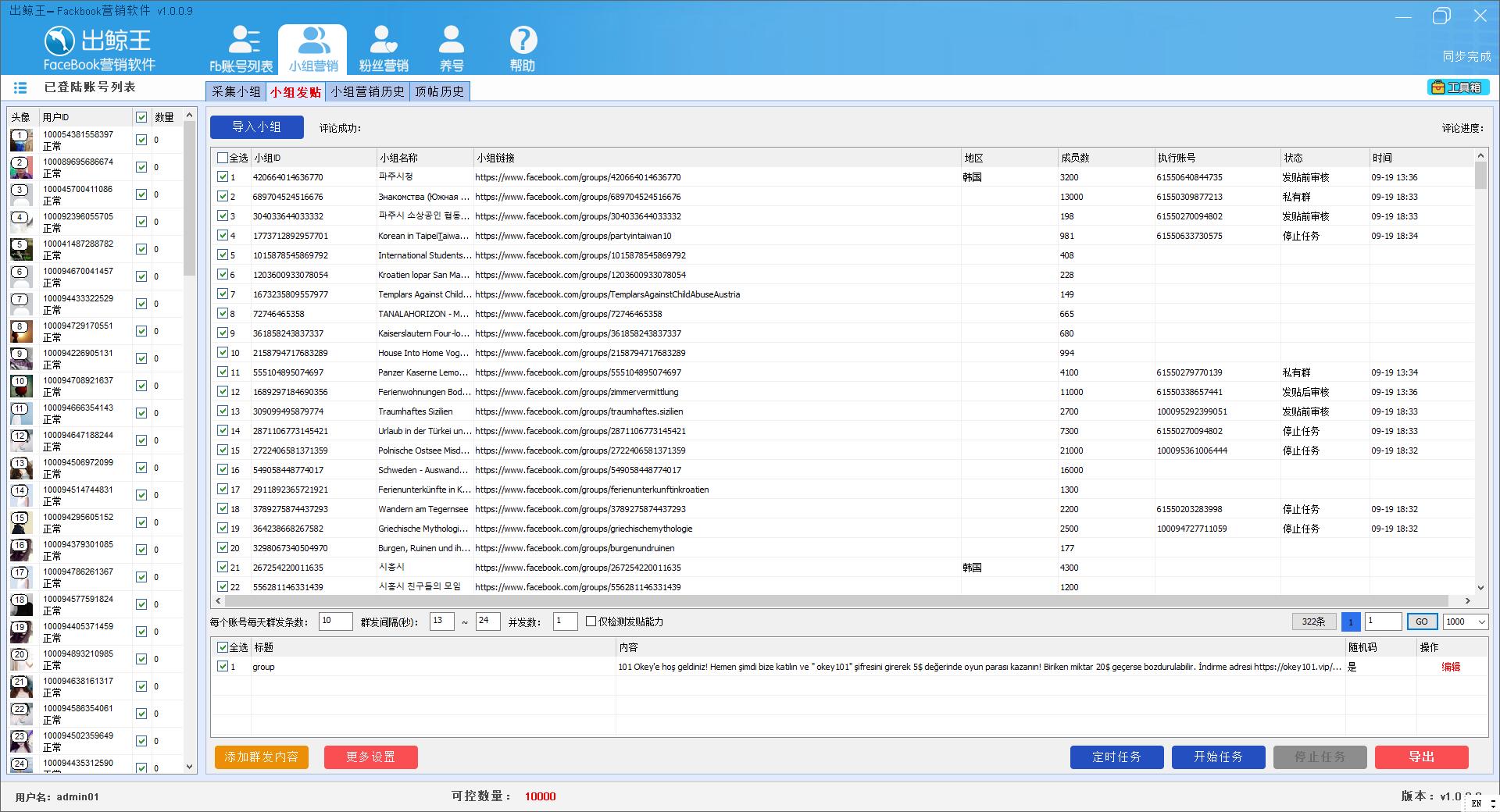Click the 定时任务 scheduled task button
Image resolution: width=1500 pixels, height=812 pixels.
tap(1116, 757)
